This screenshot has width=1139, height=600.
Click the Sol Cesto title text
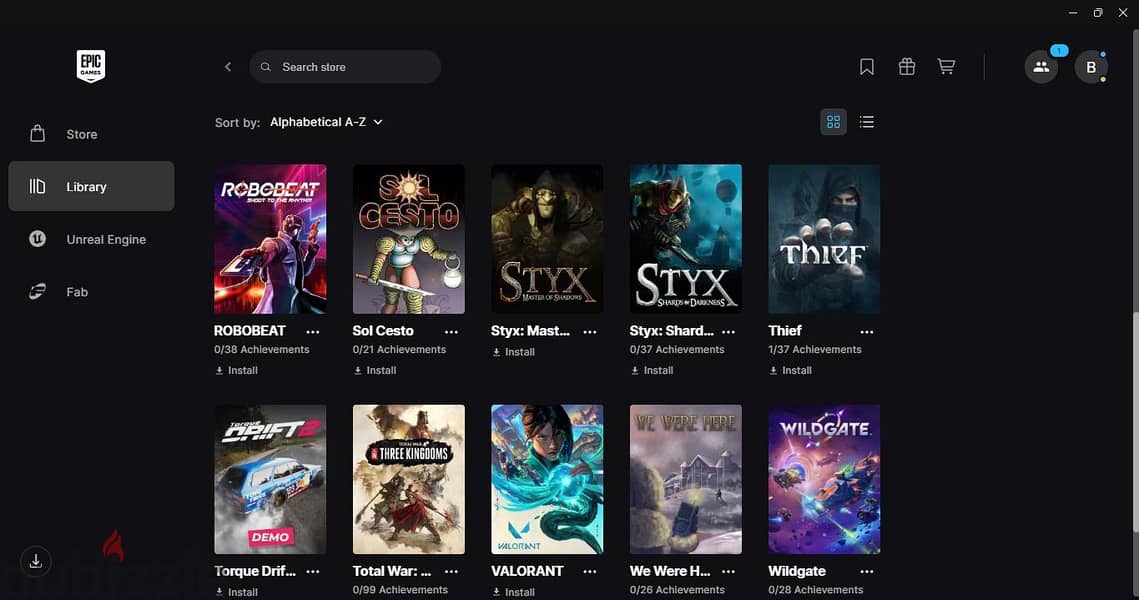point(383,331)
